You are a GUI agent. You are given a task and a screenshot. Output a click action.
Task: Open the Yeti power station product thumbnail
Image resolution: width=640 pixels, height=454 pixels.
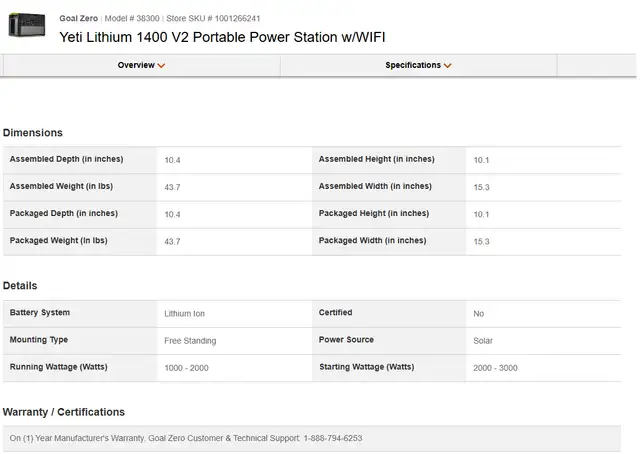pos(27,25)
